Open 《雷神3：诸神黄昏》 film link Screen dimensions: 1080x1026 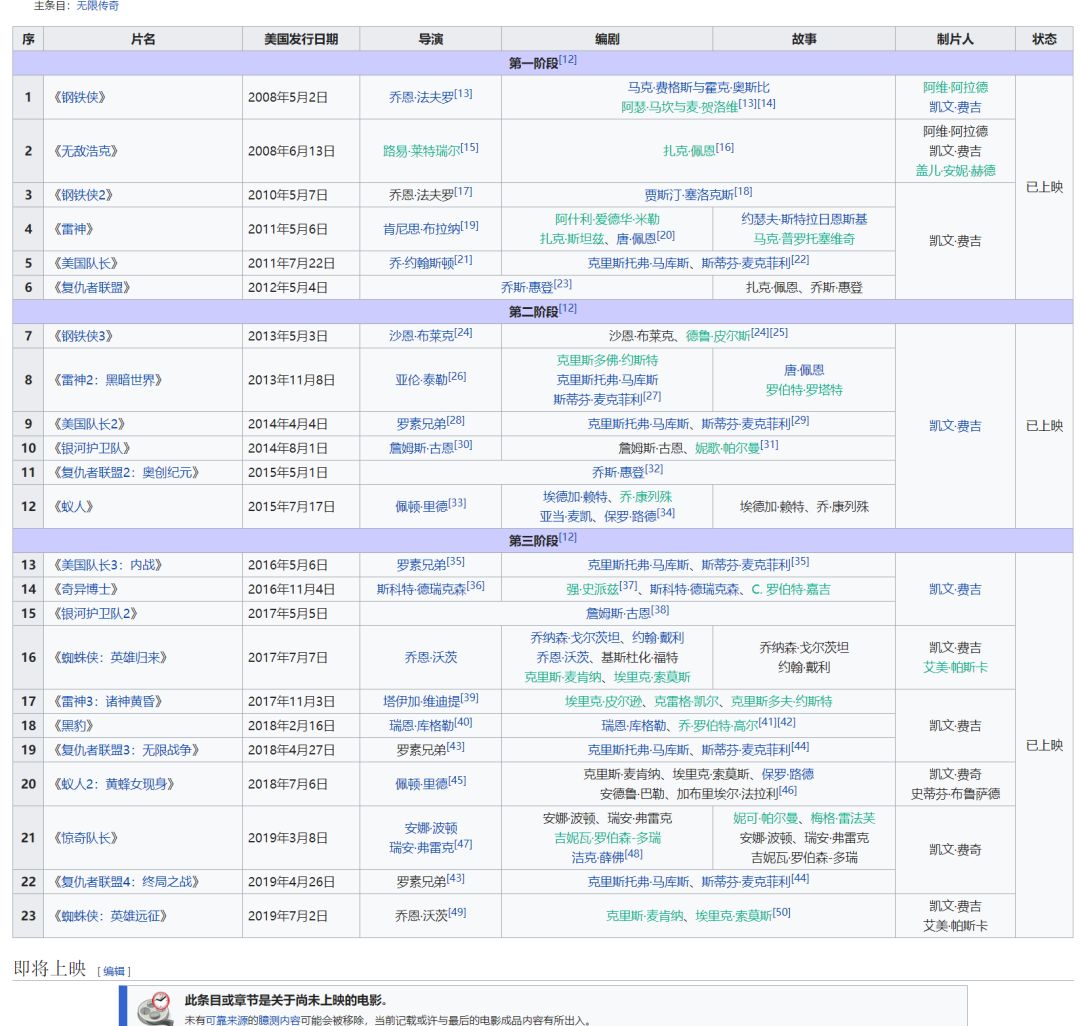107,701
